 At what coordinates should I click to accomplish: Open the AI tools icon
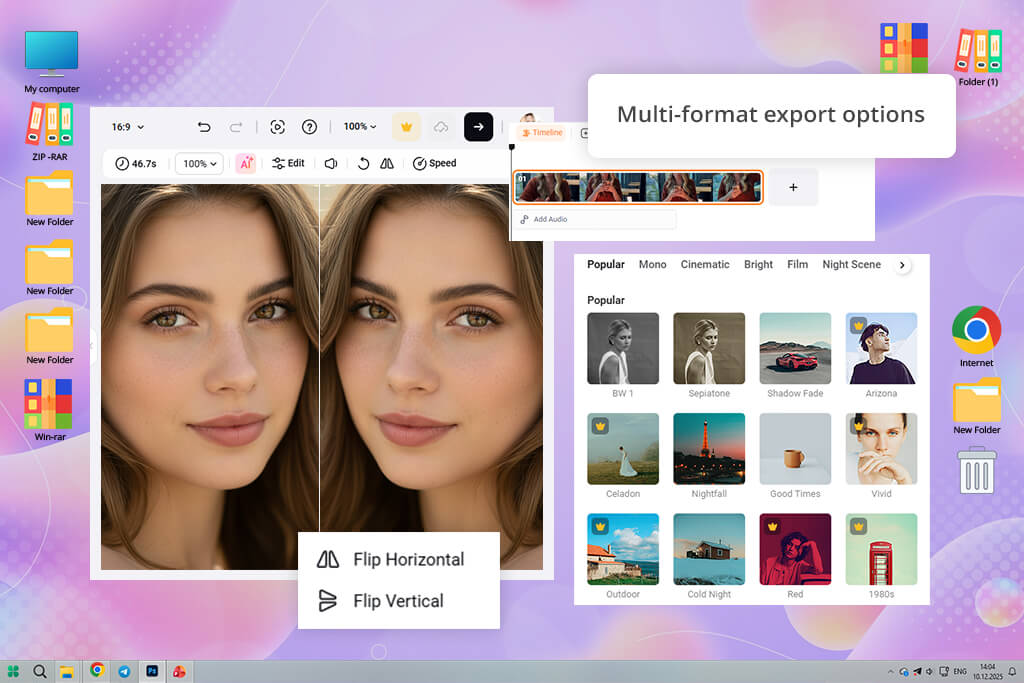click(x=246, y=163)
